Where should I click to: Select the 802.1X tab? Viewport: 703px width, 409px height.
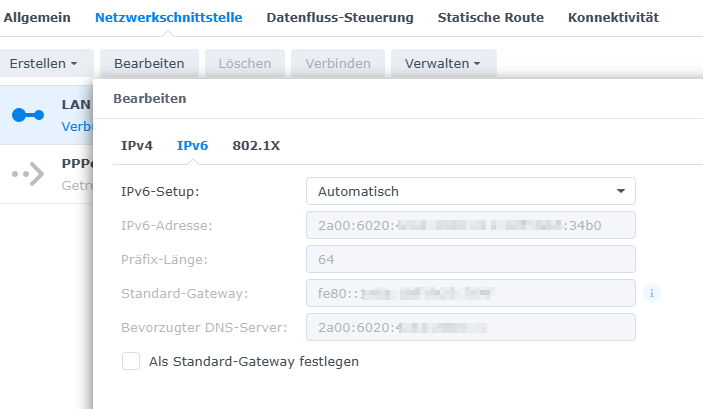click(256, 145)
